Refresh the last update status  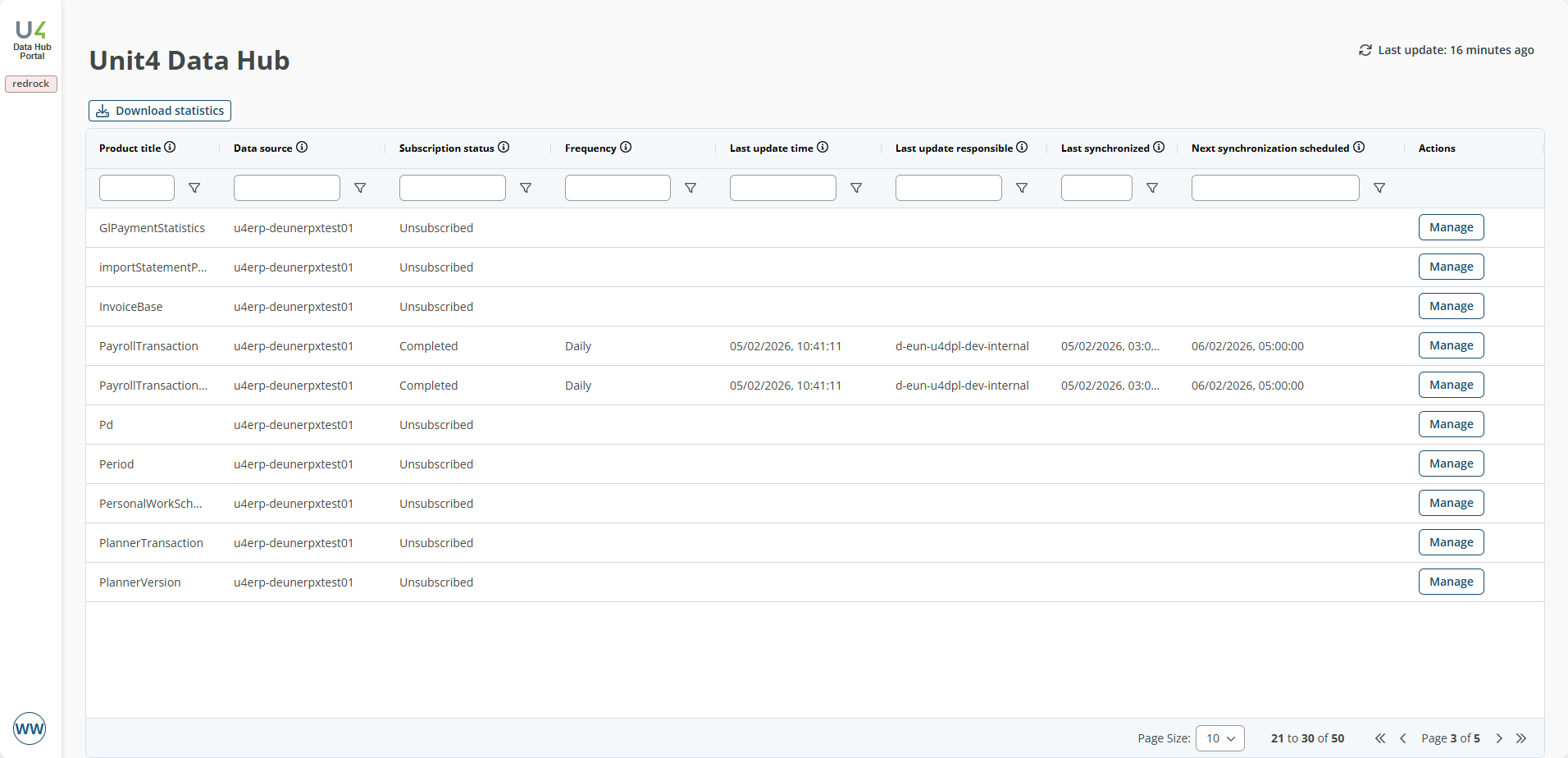[1364, 50]
